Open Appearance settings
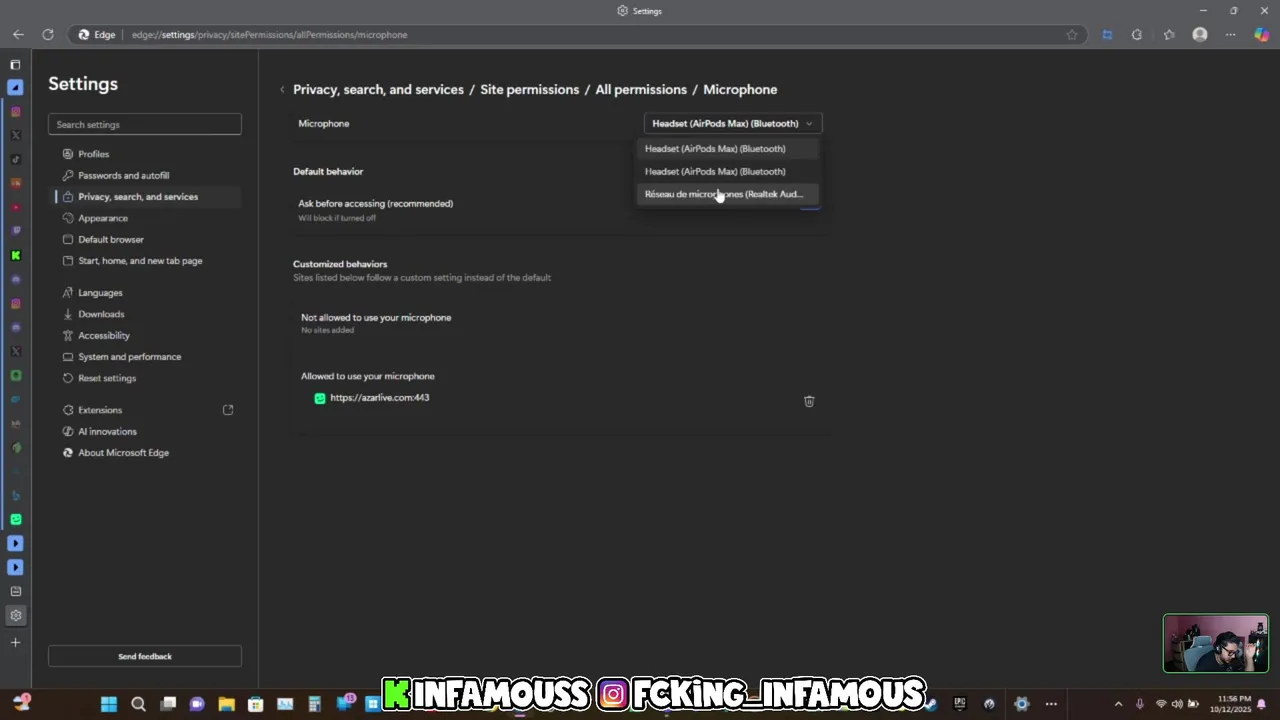 tap(103, 218)
